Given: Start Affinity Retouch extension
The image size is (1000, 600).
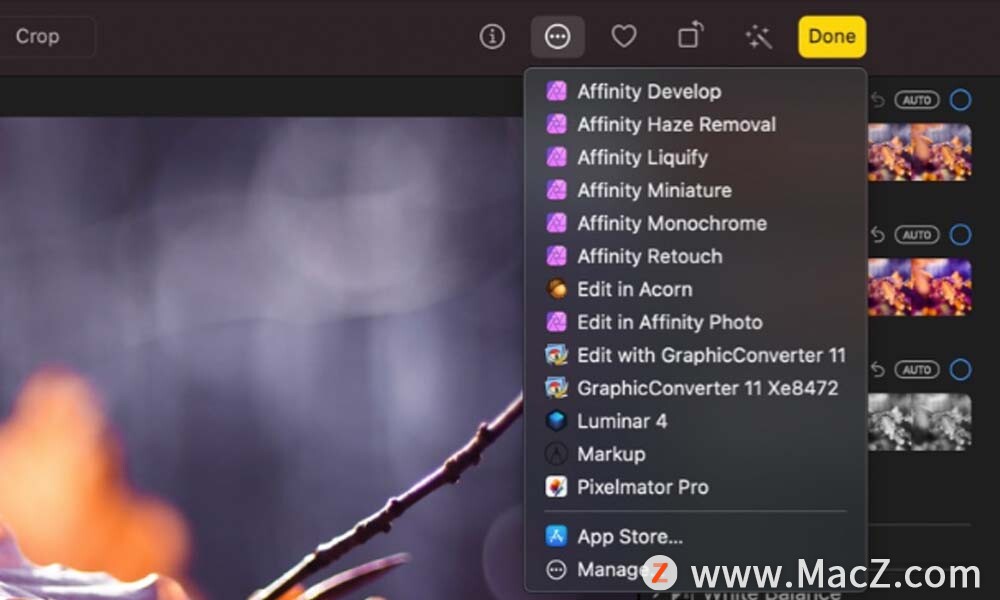Looking at the screenshot, I should (x=695, y=256).
